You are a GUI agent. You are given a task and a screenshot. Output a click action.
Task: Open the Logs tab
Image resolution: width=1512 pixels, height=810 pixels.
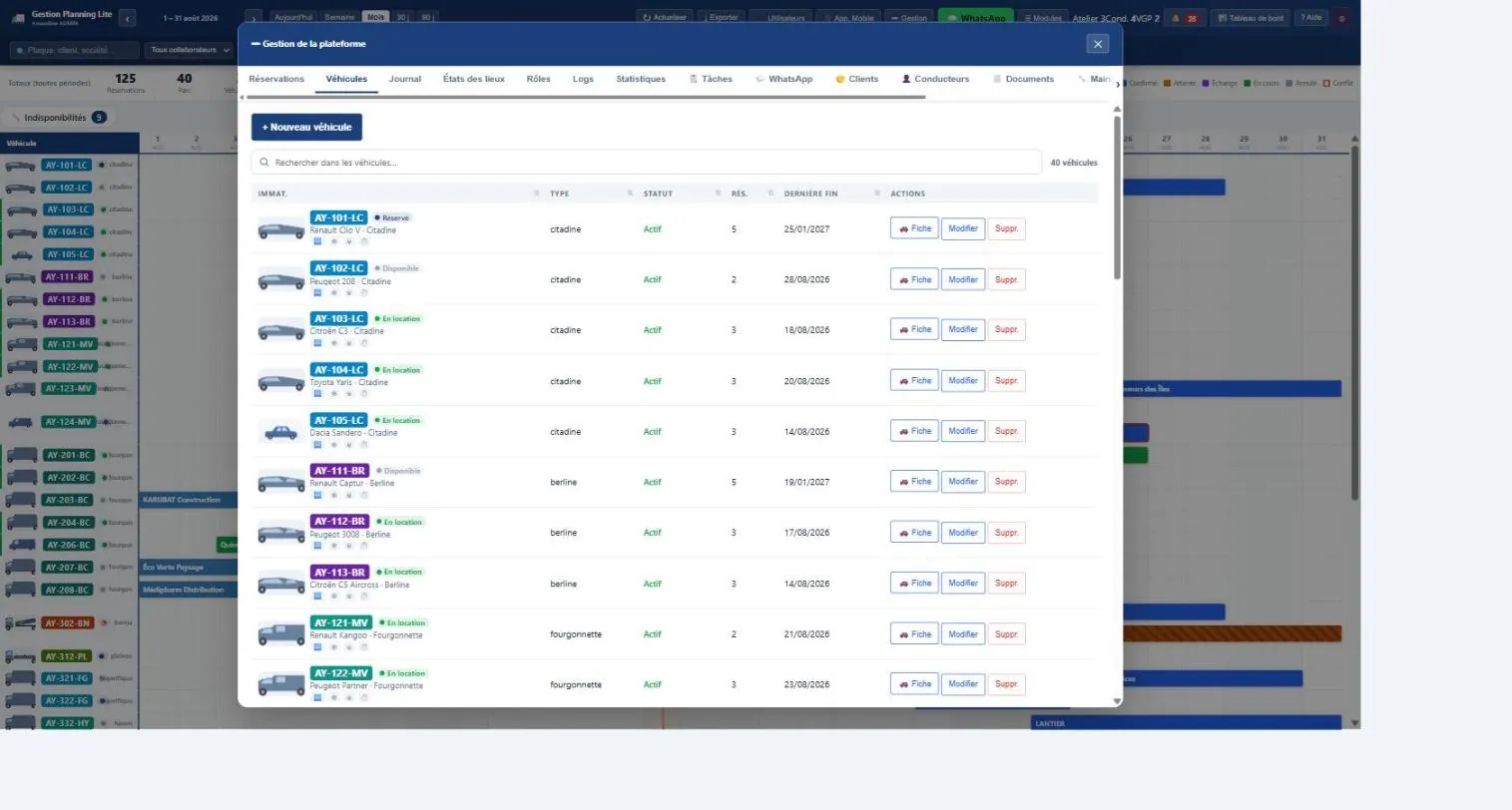click(x=583, y=79)
